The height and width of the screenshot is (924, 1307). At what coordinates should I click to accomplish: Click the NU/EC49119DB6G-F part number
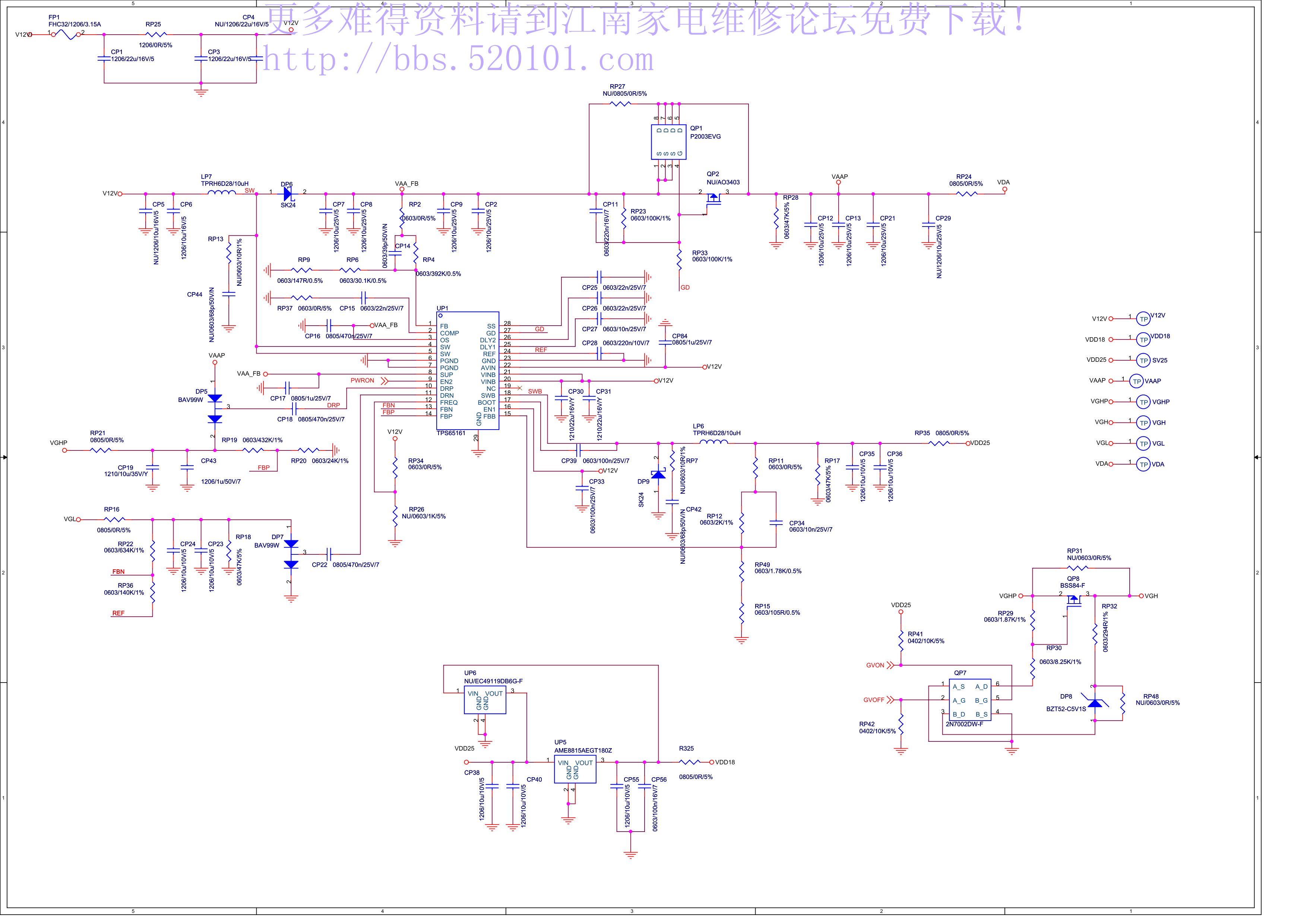click(x=493, y=681)
